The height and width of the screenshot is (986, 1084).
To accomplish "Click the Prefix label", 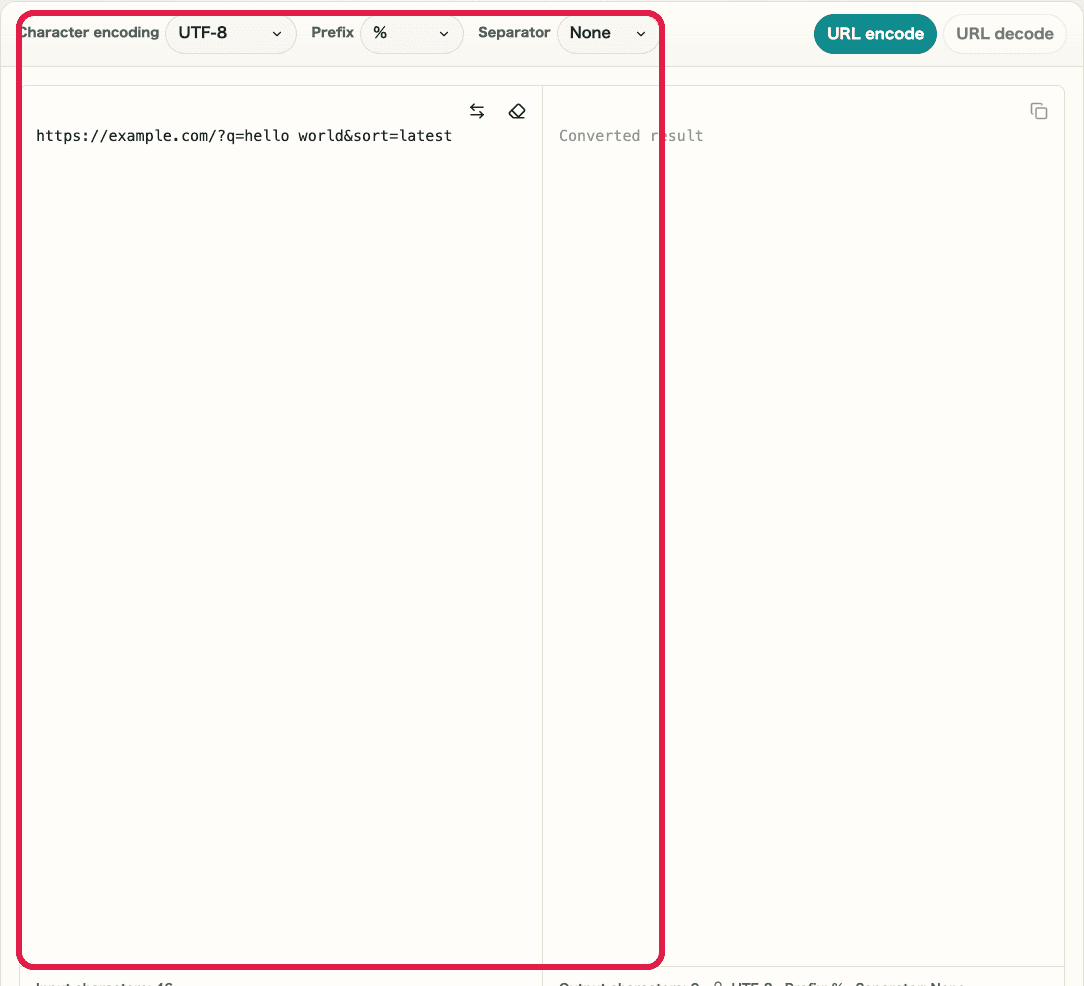I will pos(332,32).
